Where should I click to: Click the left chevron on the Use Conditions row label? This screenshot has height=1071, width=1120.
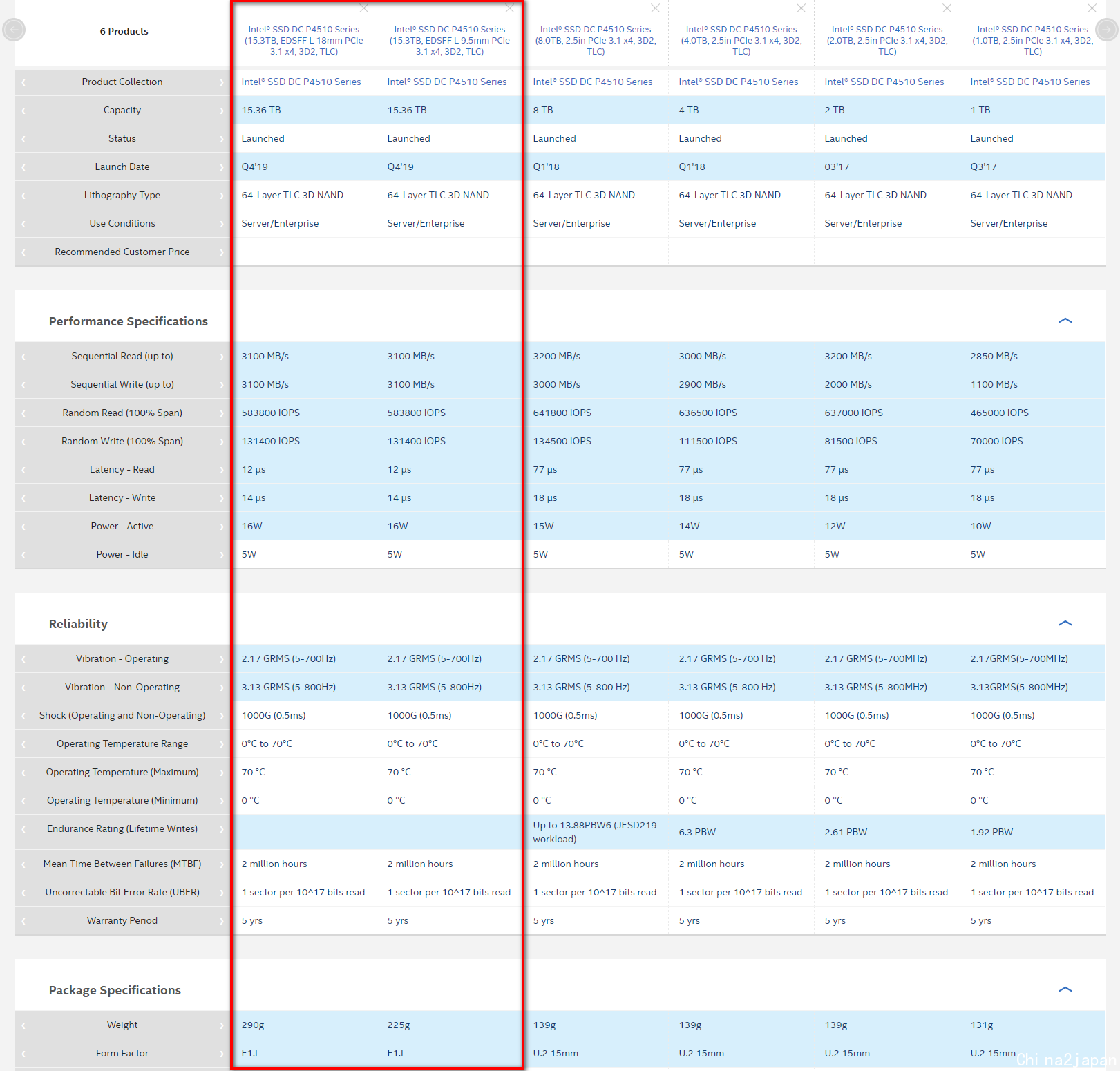23,224
